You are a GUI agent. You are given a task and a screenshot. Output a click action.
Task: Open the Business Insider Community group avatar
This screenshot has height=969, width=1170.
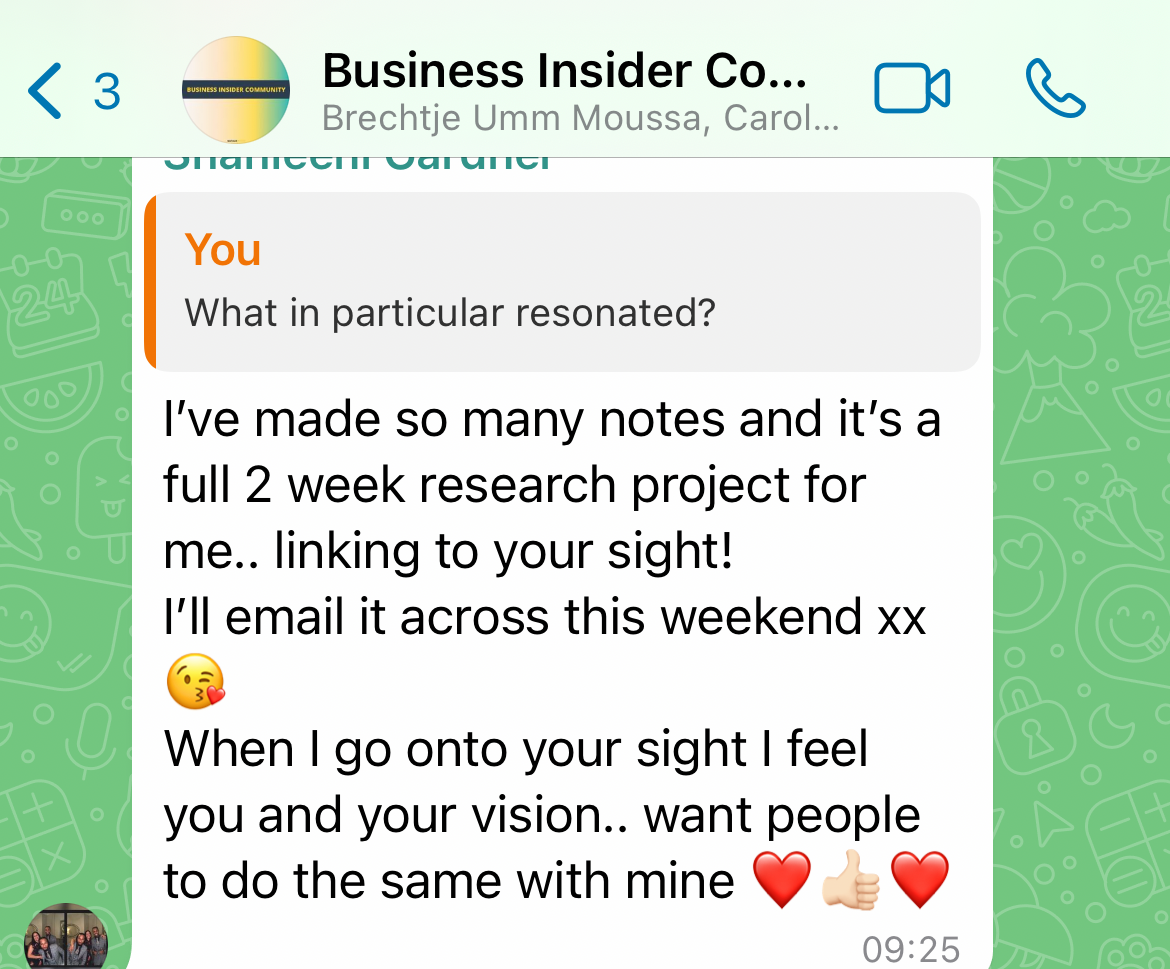[236, 90]
